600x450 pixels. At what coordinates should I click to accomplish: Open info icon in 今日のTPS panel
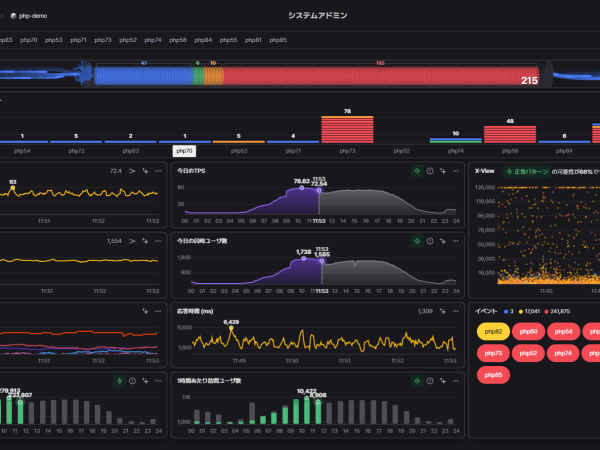click(x=430, y=171)
